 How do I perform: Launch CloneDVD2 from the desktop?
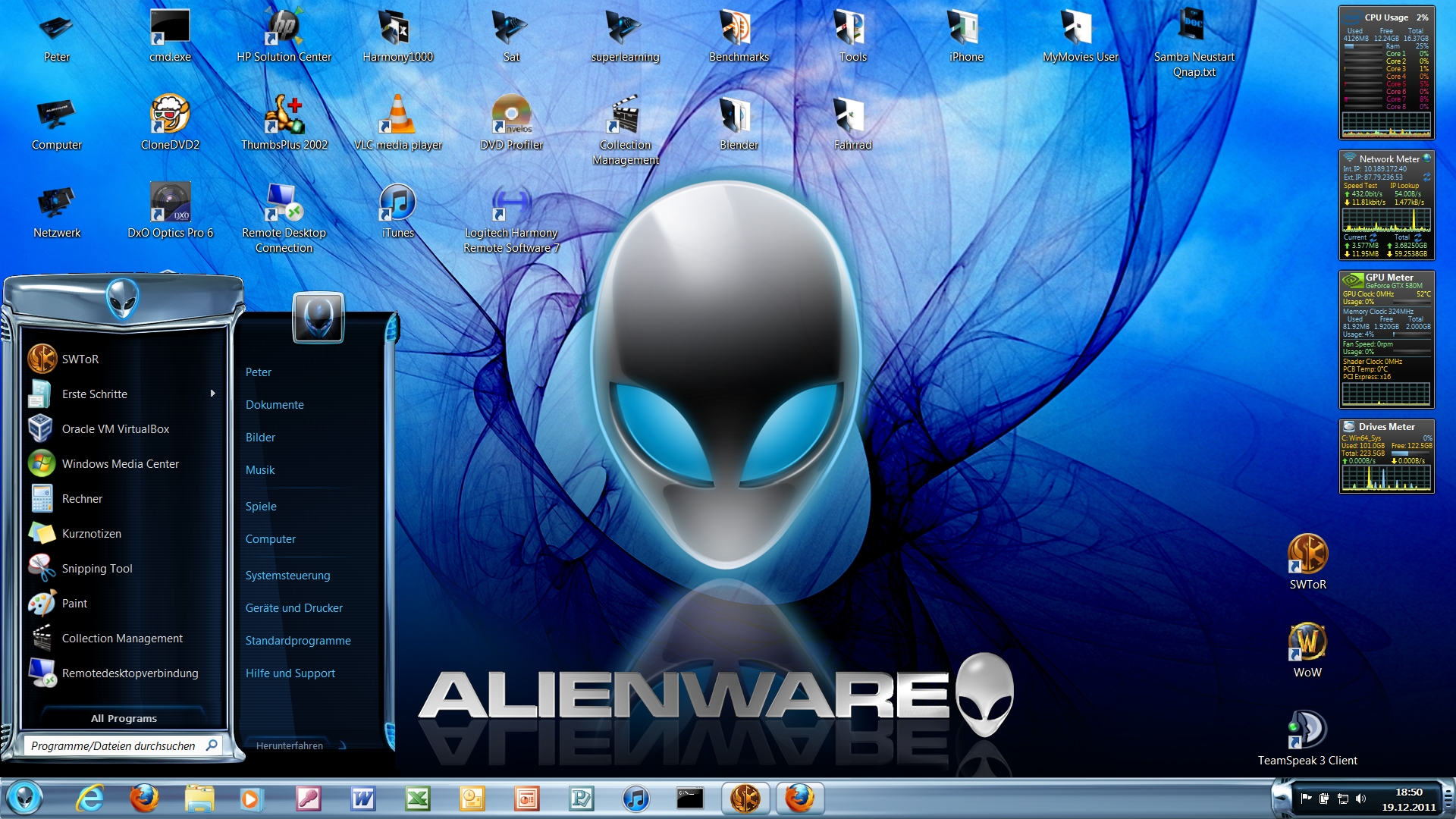tap(170, 124)
